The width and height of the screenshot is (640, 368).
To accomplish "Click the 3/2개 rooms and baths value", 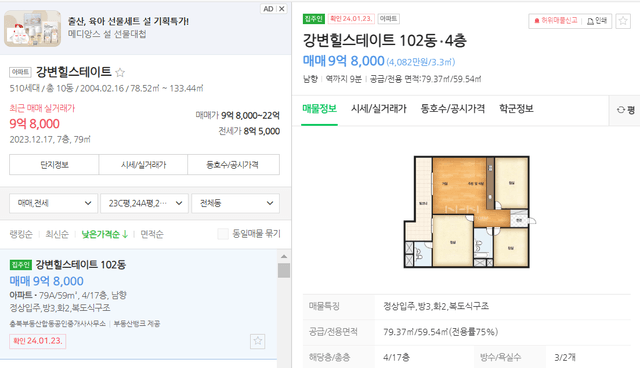I will click(564, 357).
